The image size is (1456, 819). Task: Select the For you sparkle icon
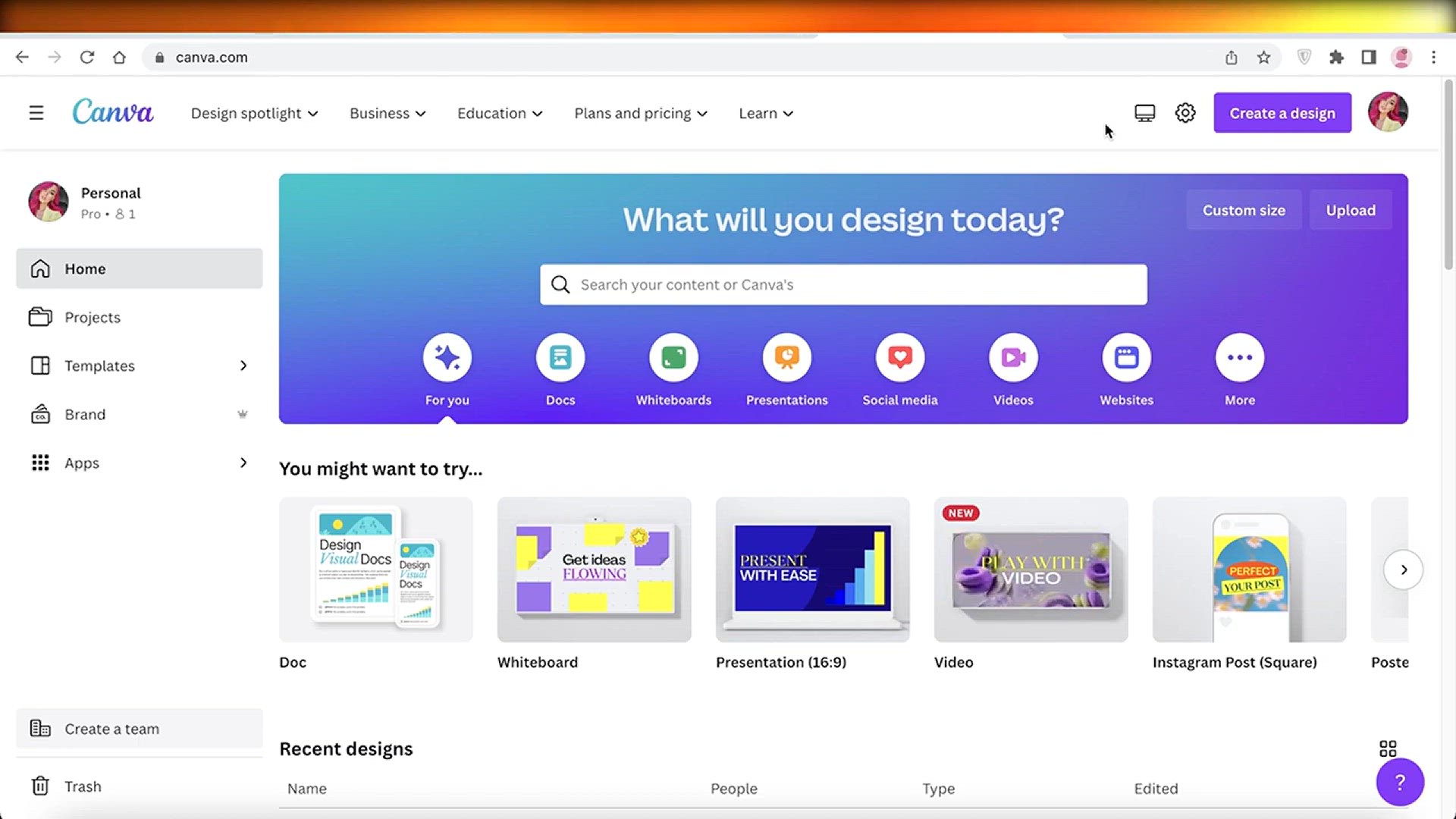pos(447,357)
